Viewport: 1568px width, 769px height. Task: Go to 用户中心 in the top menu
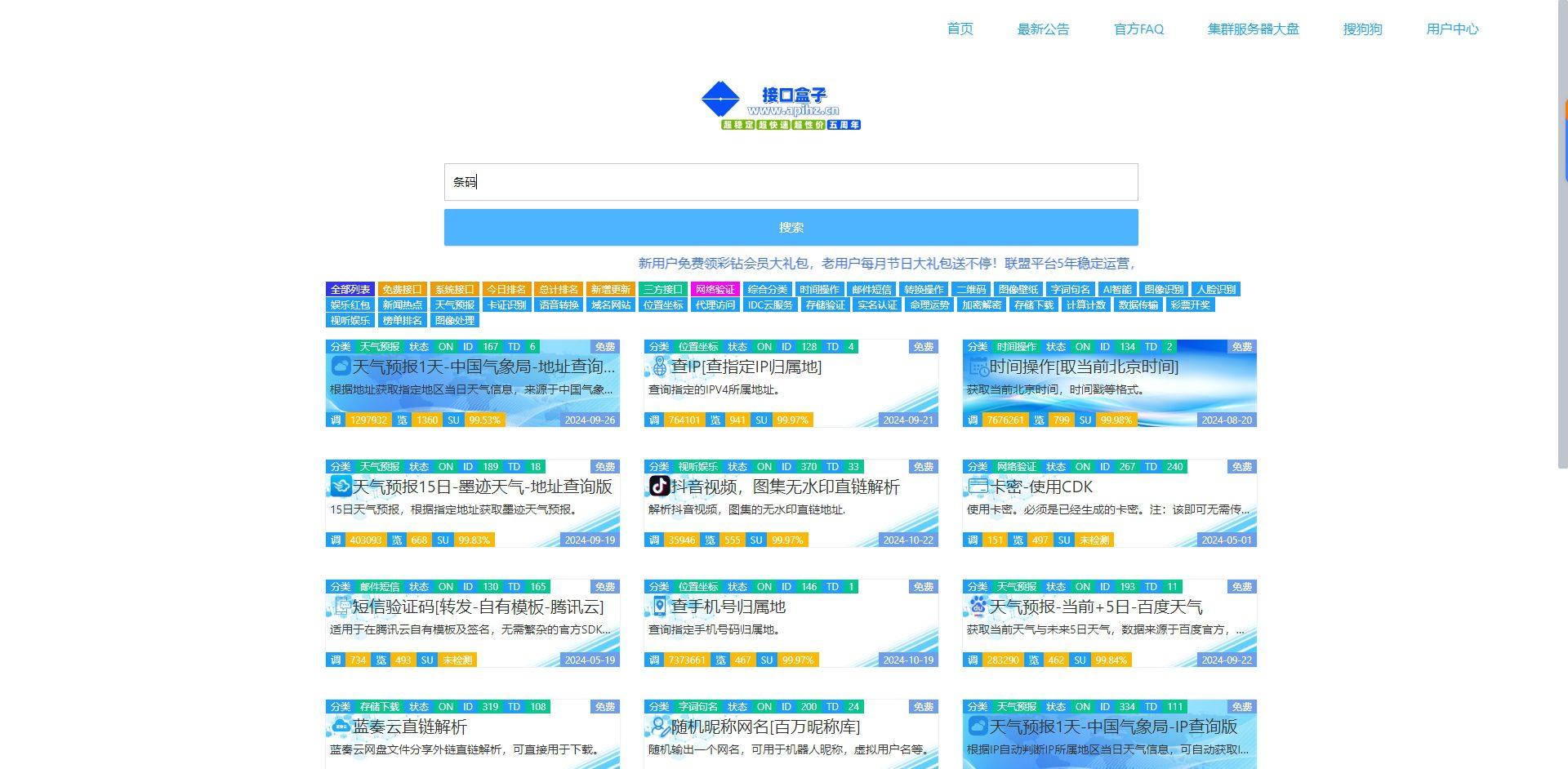(x=1452, y=29)
